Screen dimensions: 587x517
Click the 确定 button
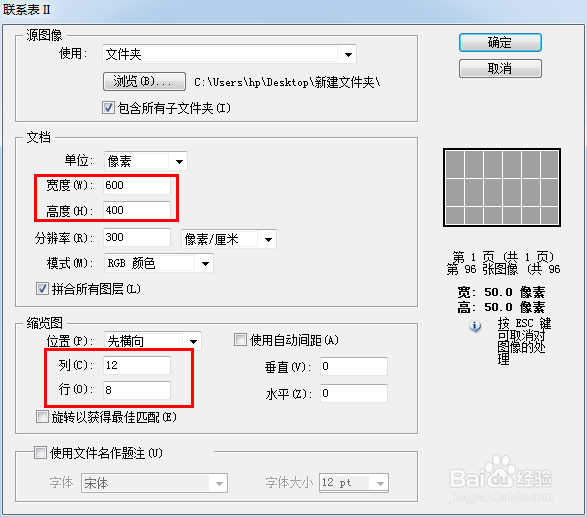tap(500, 43)
